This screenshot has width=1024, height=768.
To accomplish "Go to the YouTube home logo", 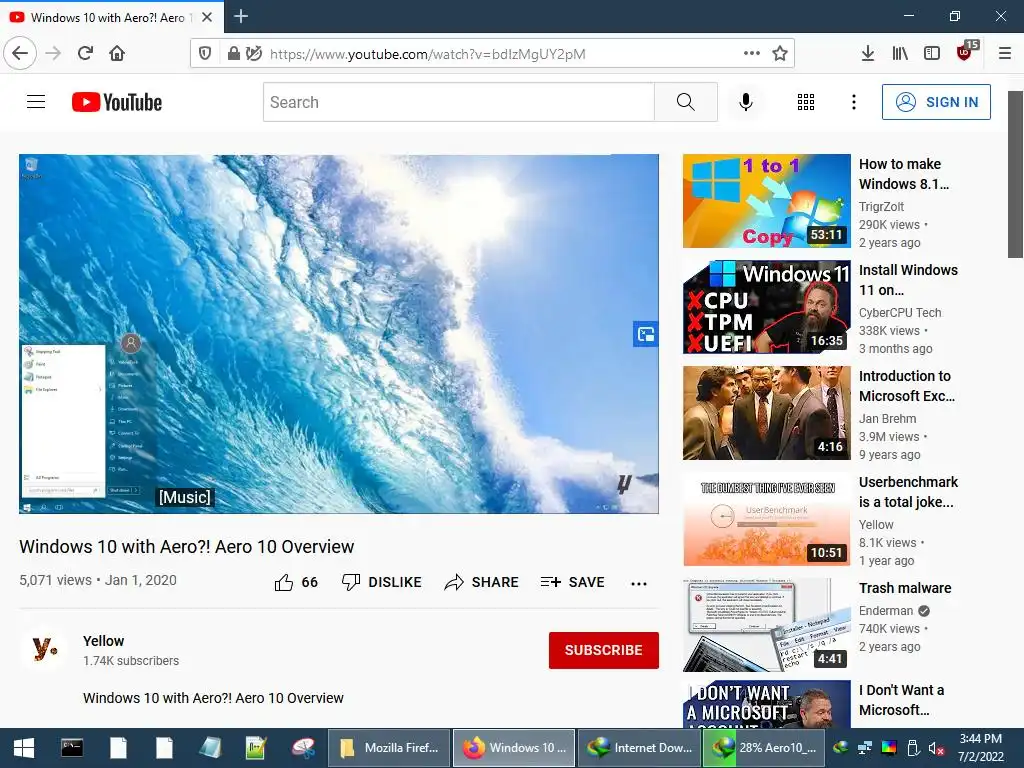I will click(117, 102).
